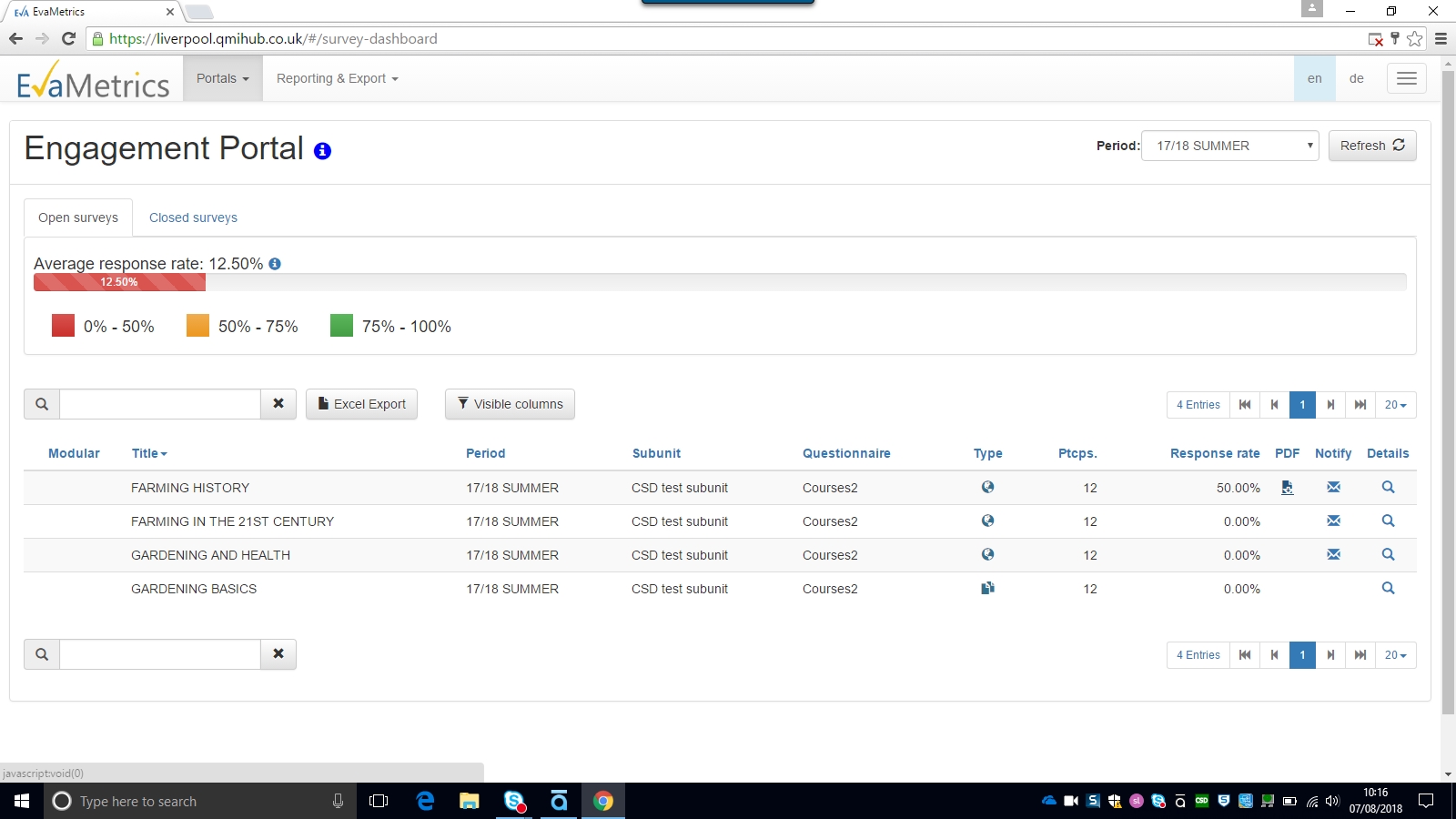The image size is (1456, 819).
Task: Open Reporting & Export dropdown menu
Action: tap(338, 78)
